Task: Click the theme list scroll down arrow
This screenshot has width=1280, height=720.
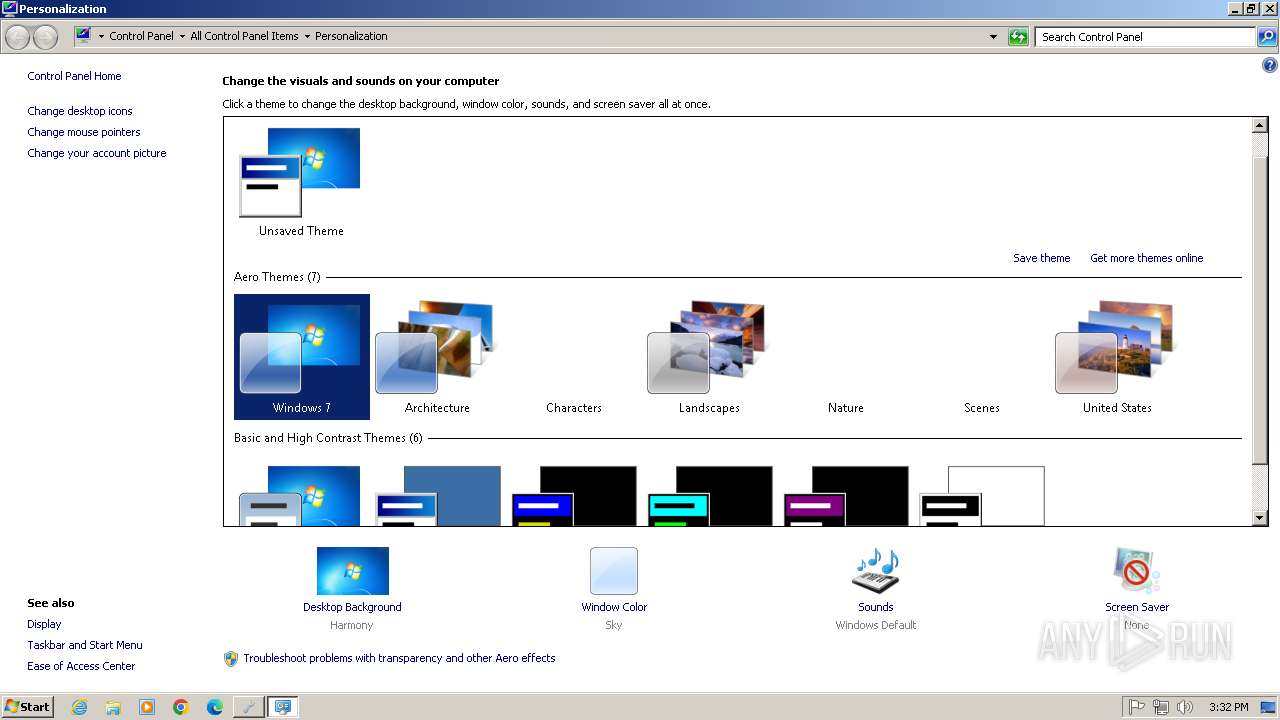Action: [x=1260, y=518]
